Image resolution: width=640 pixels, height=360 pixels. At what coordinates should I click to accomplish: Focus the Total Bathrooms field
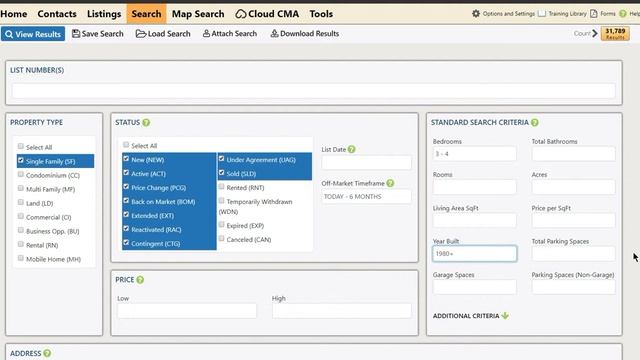(x=573, y=154)
